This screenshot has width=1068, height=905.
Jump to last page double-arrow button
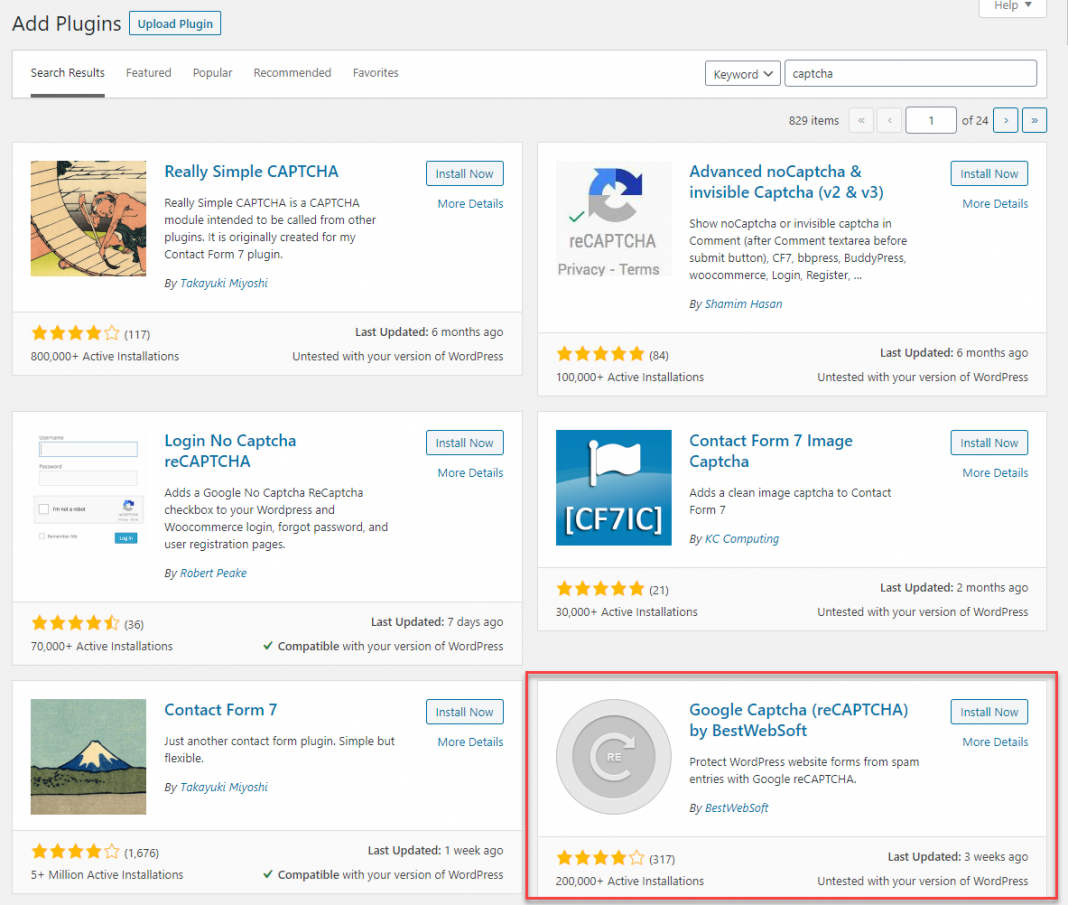click(x=1034, y=121)
